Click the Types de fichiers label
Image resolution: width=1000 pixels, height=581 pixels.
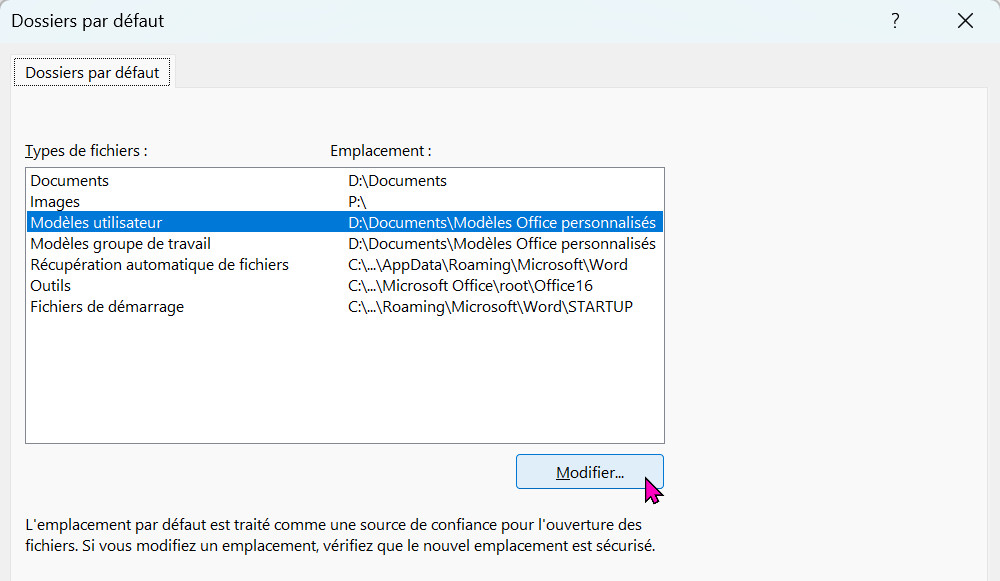[x=86, y=151]
